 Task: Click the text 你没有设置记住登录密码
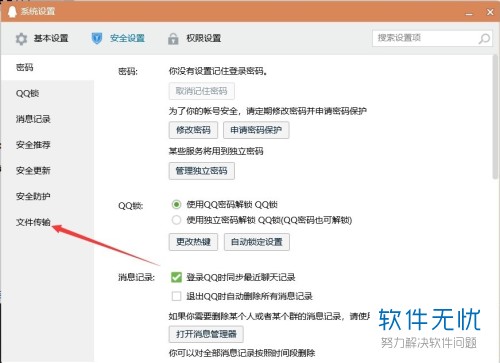[x=218, y=71]
